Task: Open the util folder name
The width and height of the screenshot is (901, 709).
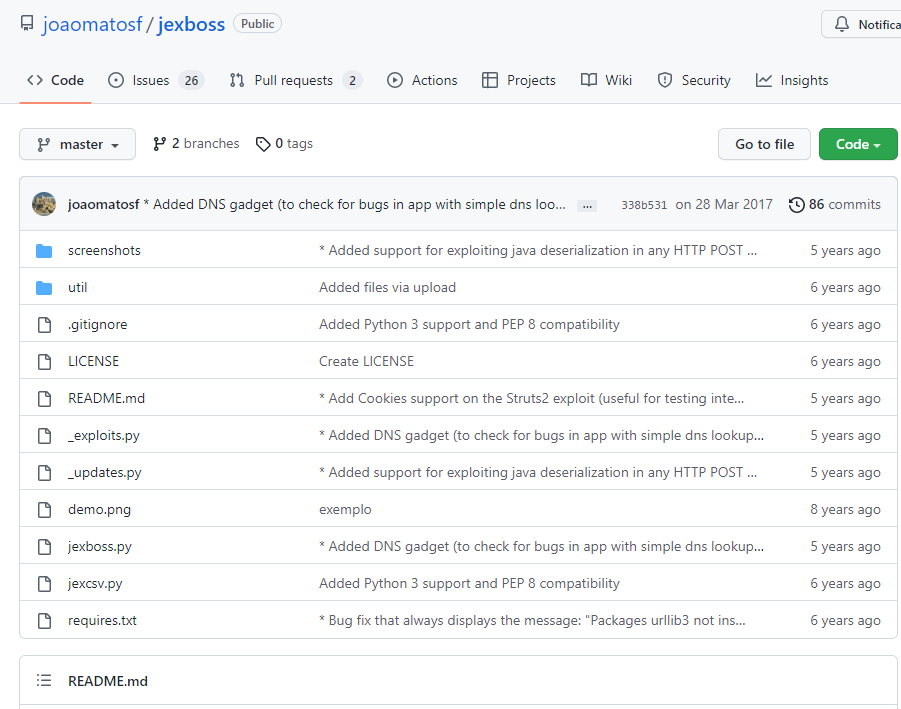Action: 78,287
